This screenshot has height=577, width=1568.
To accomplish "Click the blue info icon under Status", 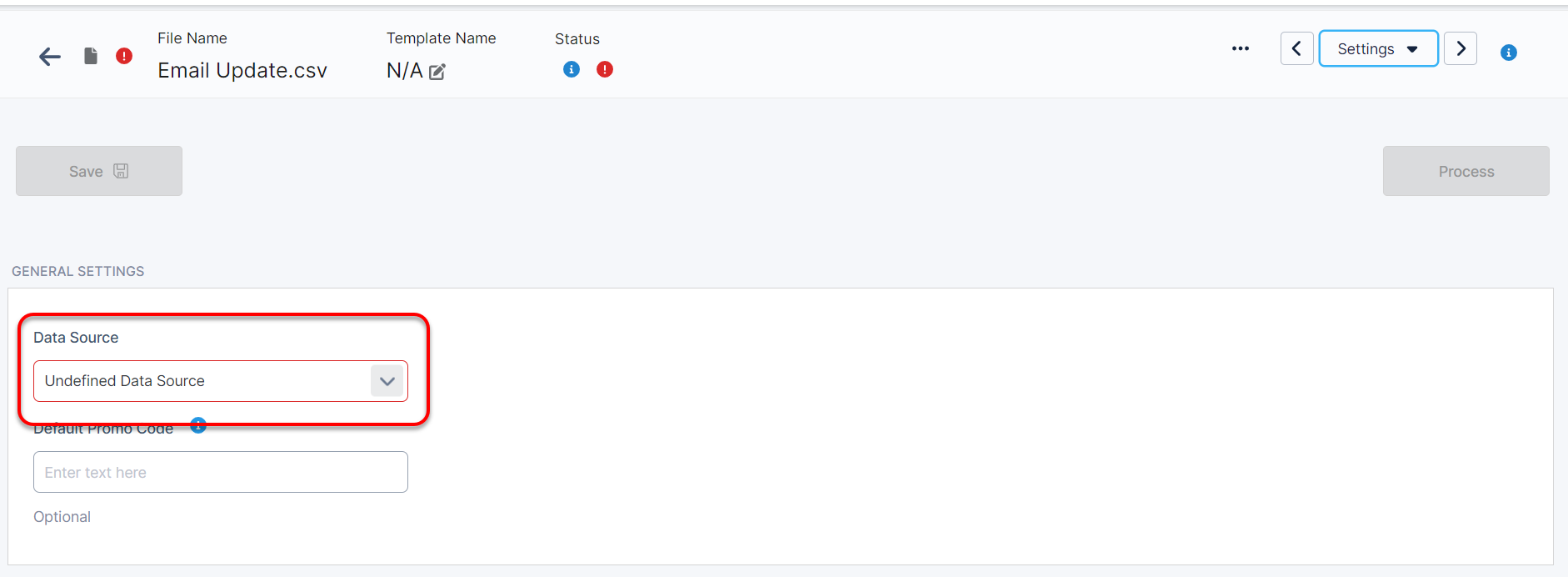I will coord(572,69).
